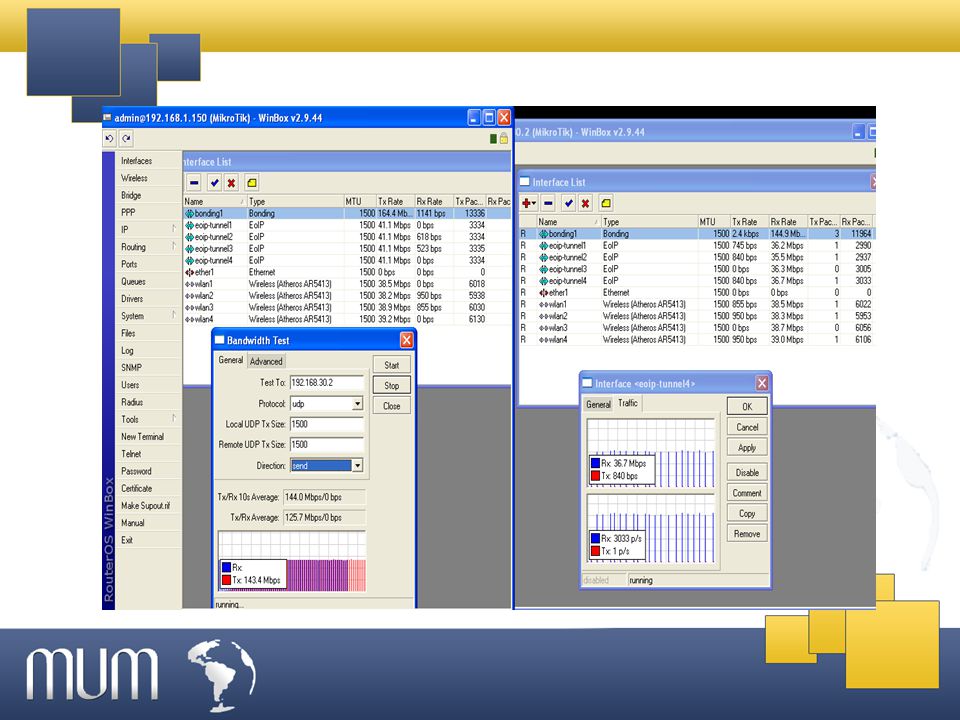Click the red X Disable icon in right Interface List
The width and height of the screenshot is (960, 720).
click(x=586, y=203)
